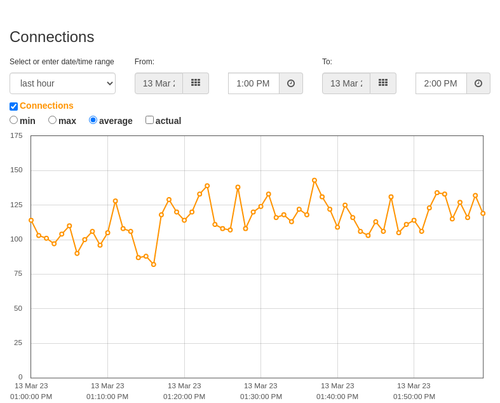This screenshot has height=403, width=500.
Task: Click the orange Connections legend label
Action: [46, 106]
